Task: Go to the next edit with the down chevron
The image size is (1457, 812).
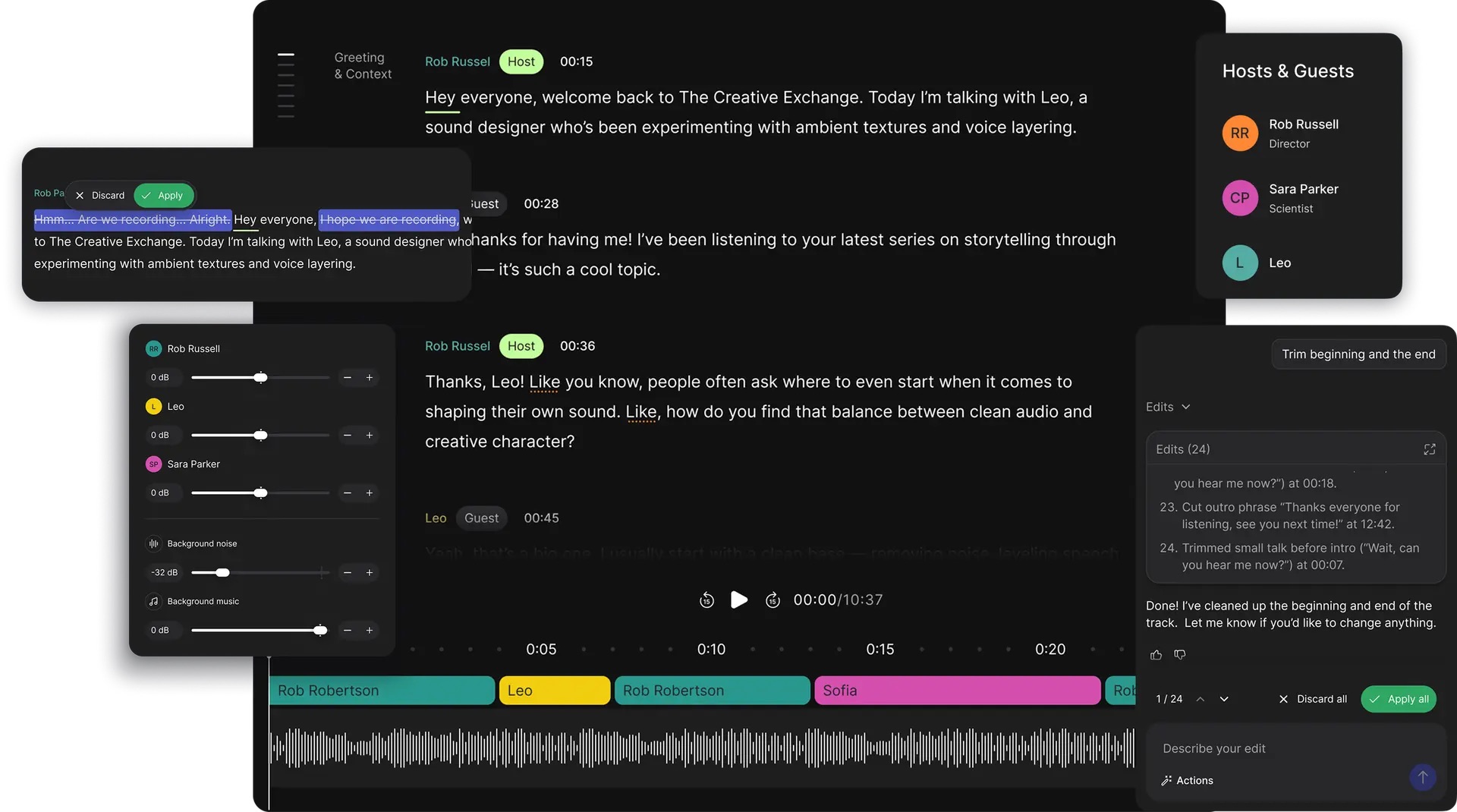Action: pos(1224,699)
